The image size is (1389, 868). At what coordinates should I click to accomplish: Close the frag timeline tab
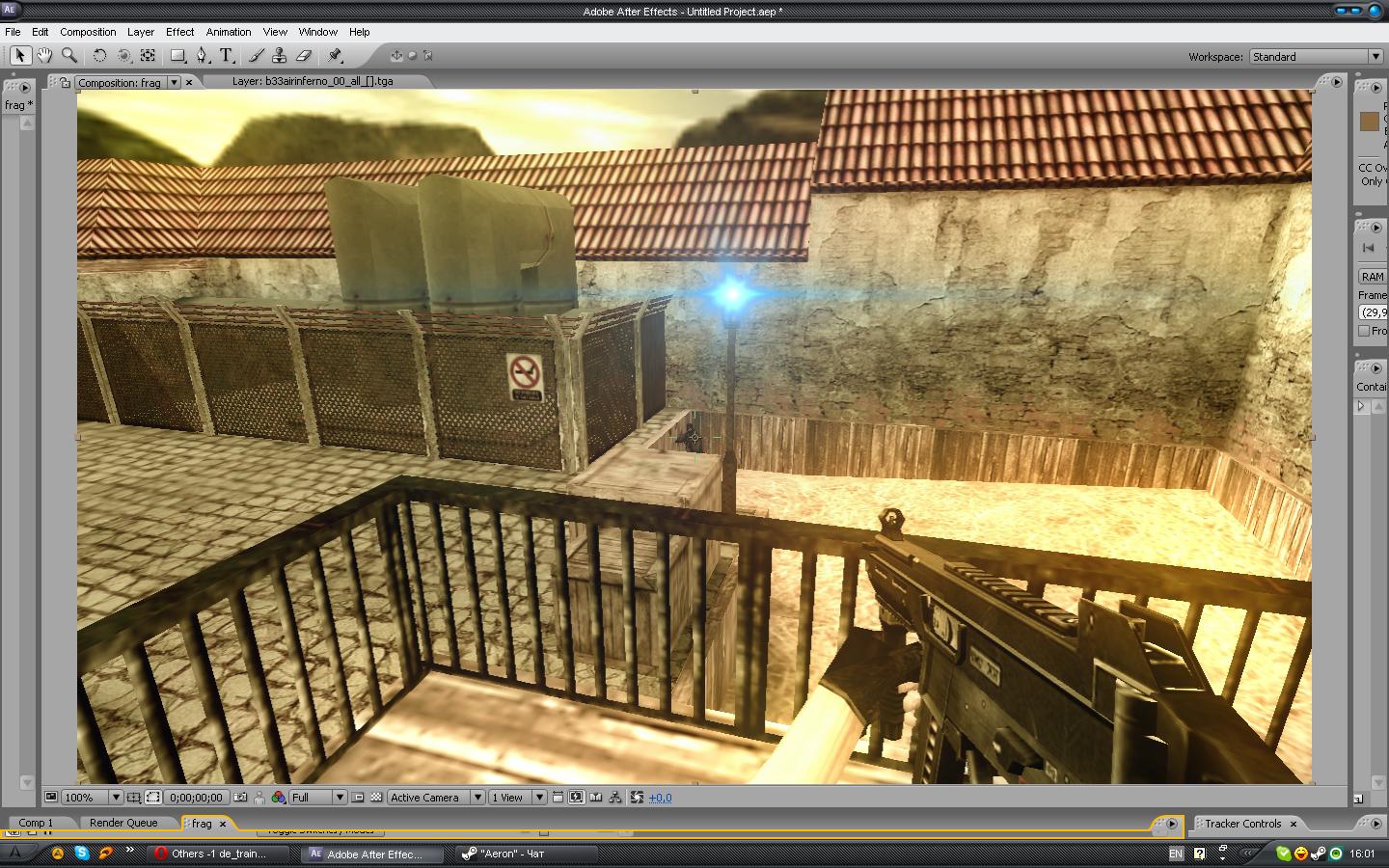point(223,824)
